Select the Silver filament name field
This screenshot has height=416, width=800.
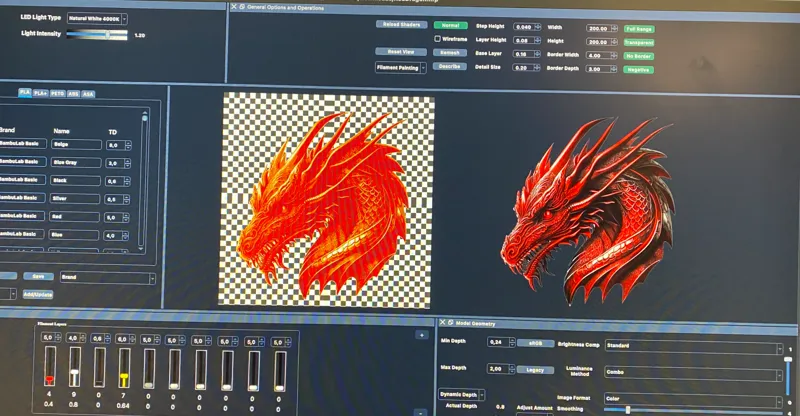[75, 199]
